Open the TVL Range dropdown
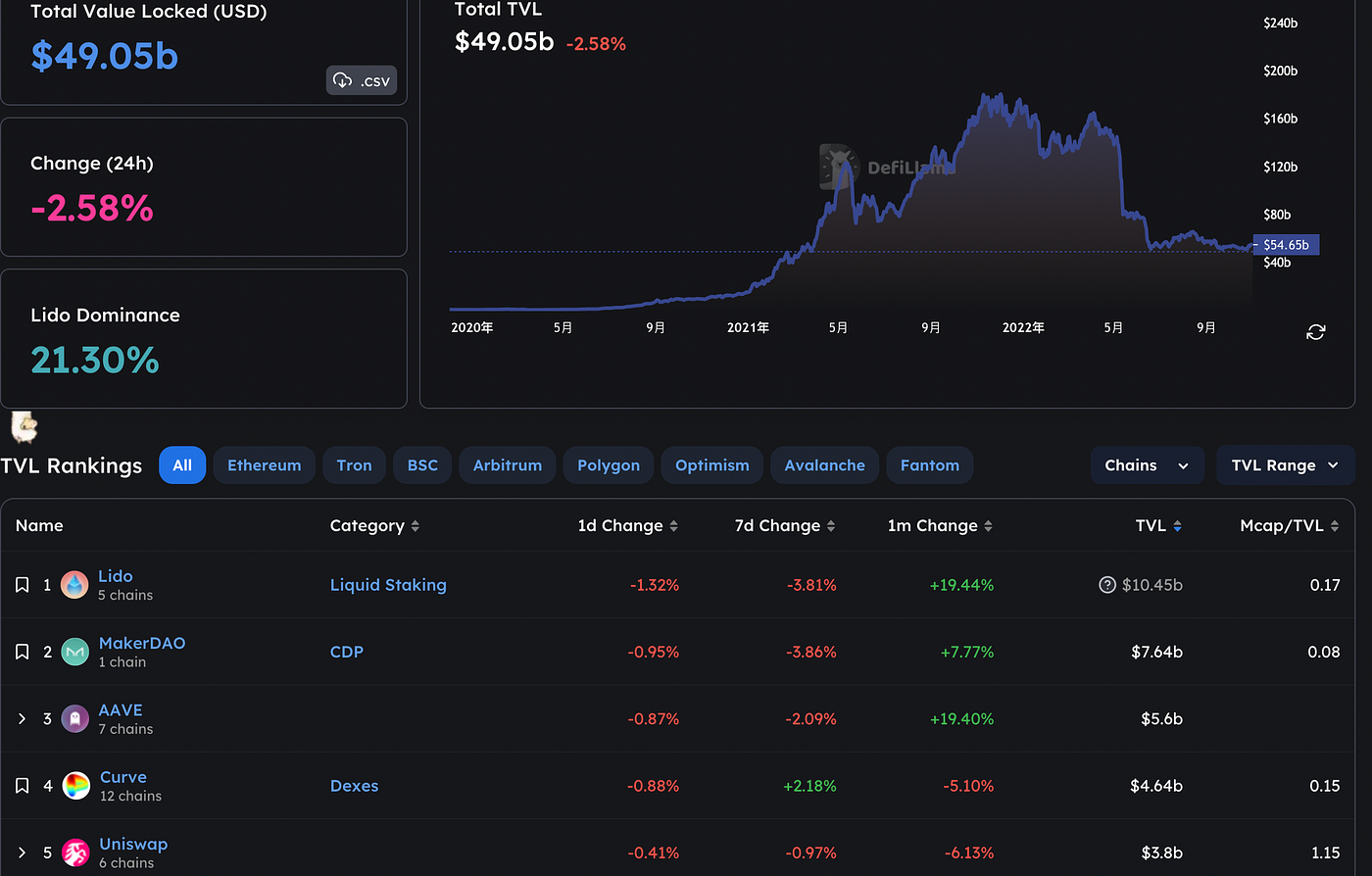1372x876 pixels. (x=1285, y=465)
